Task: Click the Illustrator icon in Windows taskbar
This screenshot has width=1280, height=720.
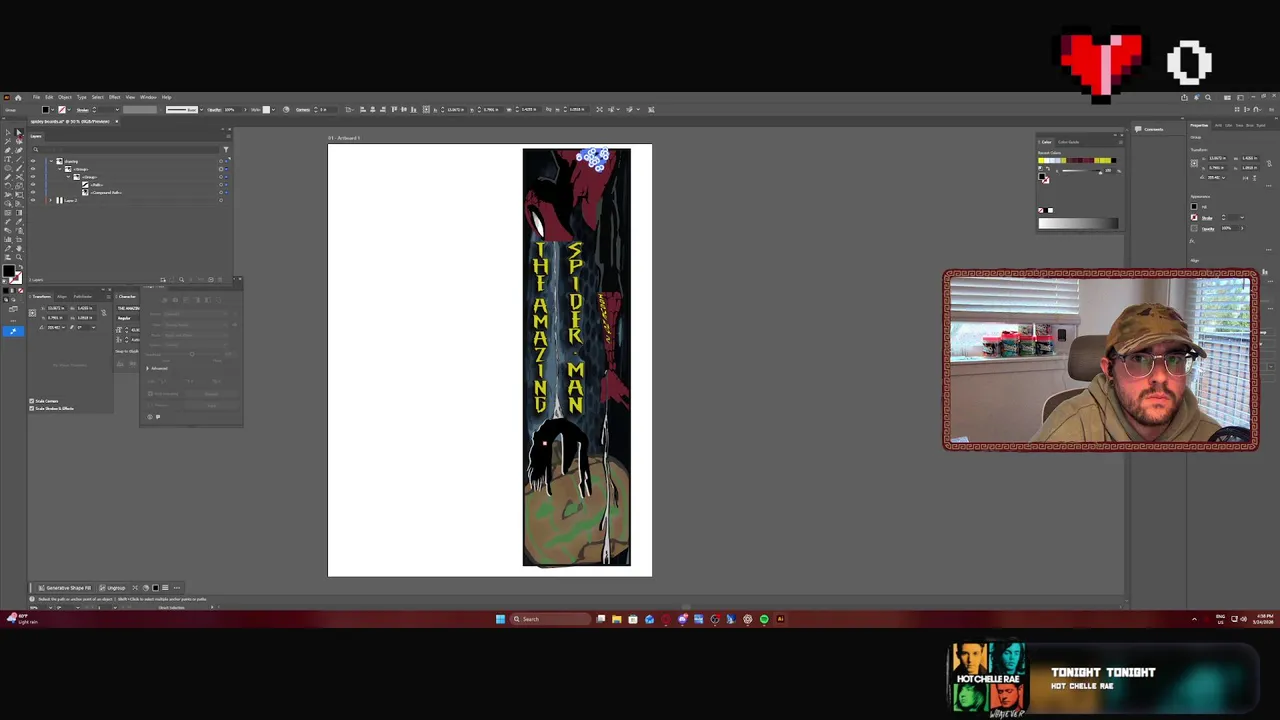Action: point(780,619)
